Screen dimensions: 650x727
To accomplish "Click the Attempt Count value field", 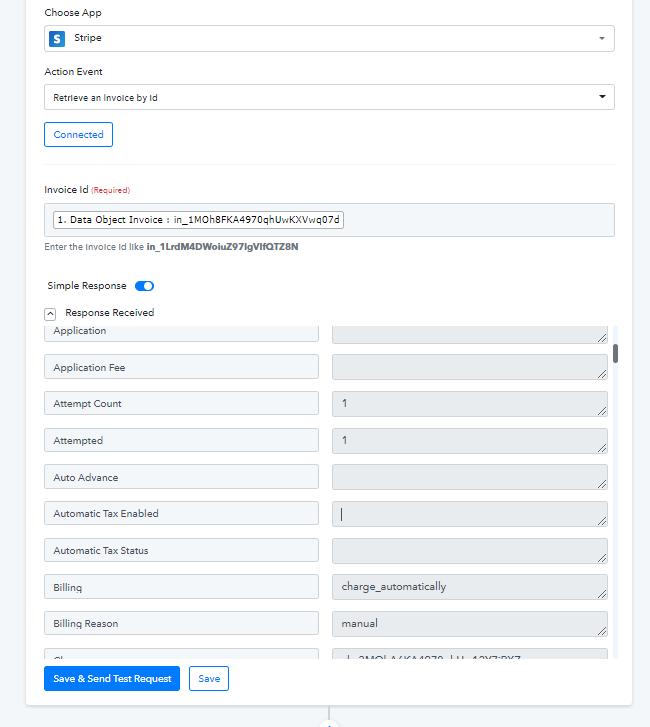I will [x=470, y=403].
